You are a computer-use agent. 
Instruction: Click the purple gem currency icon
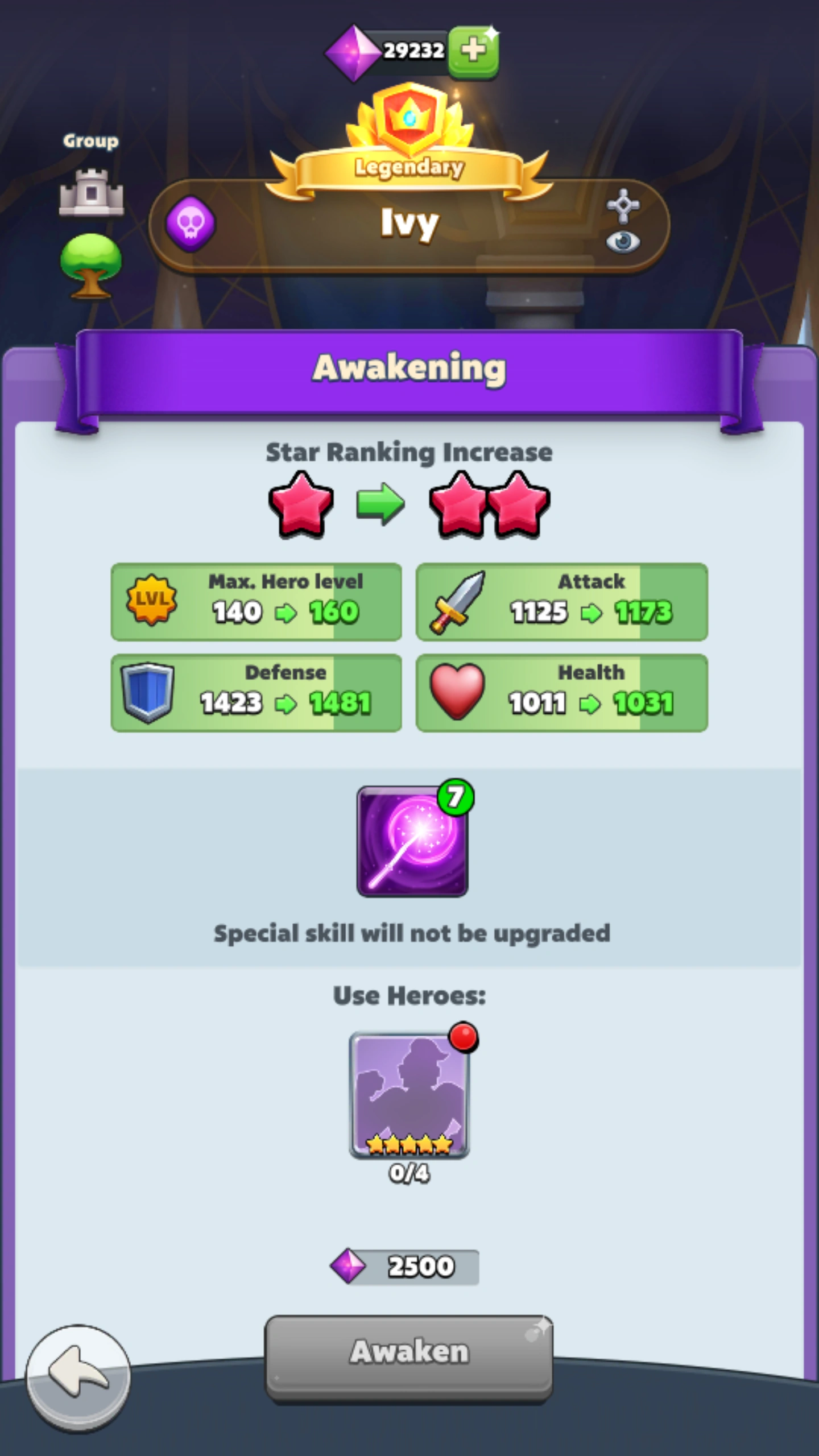click(353, 53)
